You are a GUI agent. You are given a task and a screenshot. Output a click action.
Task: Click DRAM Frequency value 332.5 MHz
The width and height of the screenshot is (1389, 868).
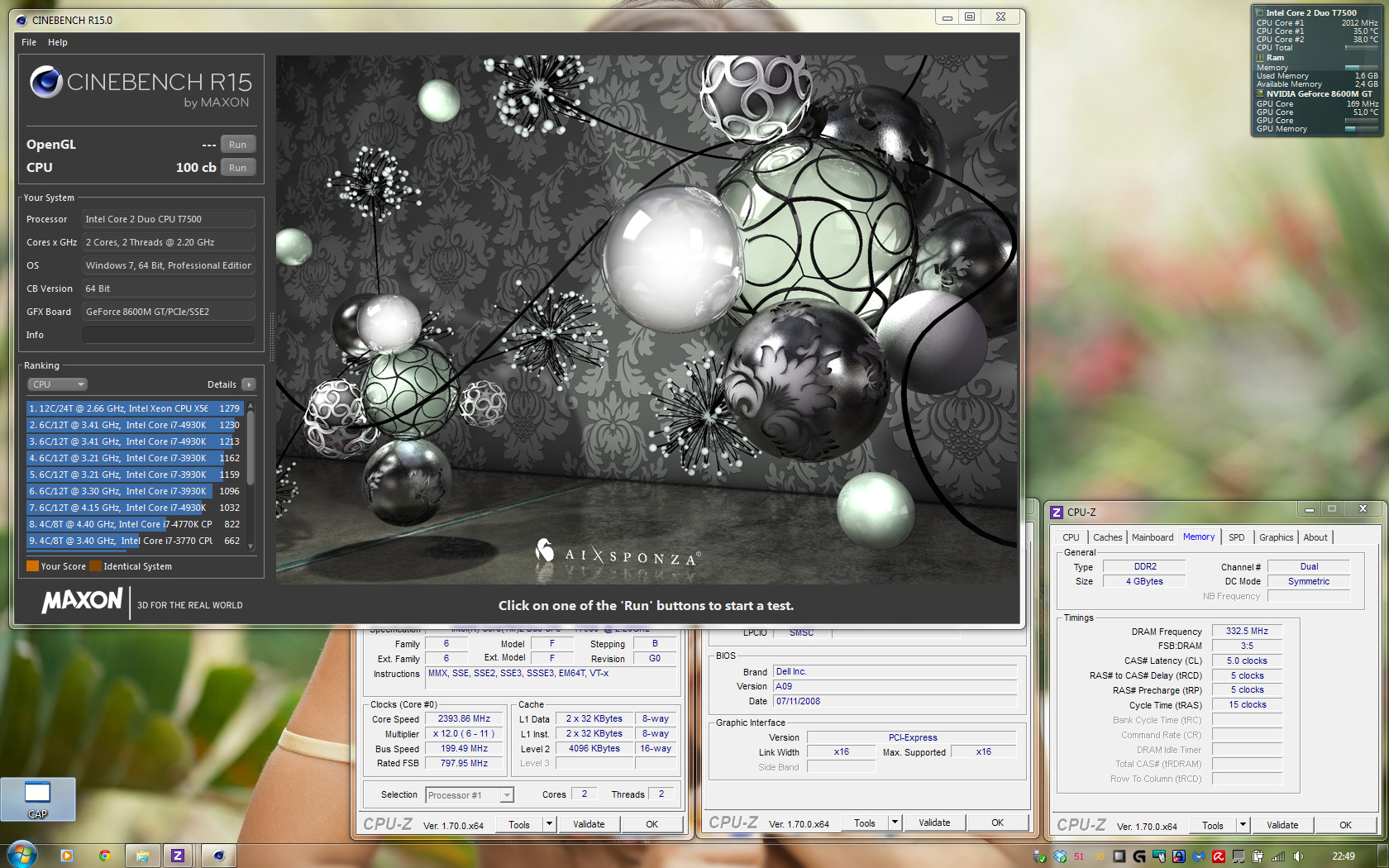pyautogui.click(x=1247, y=631)
